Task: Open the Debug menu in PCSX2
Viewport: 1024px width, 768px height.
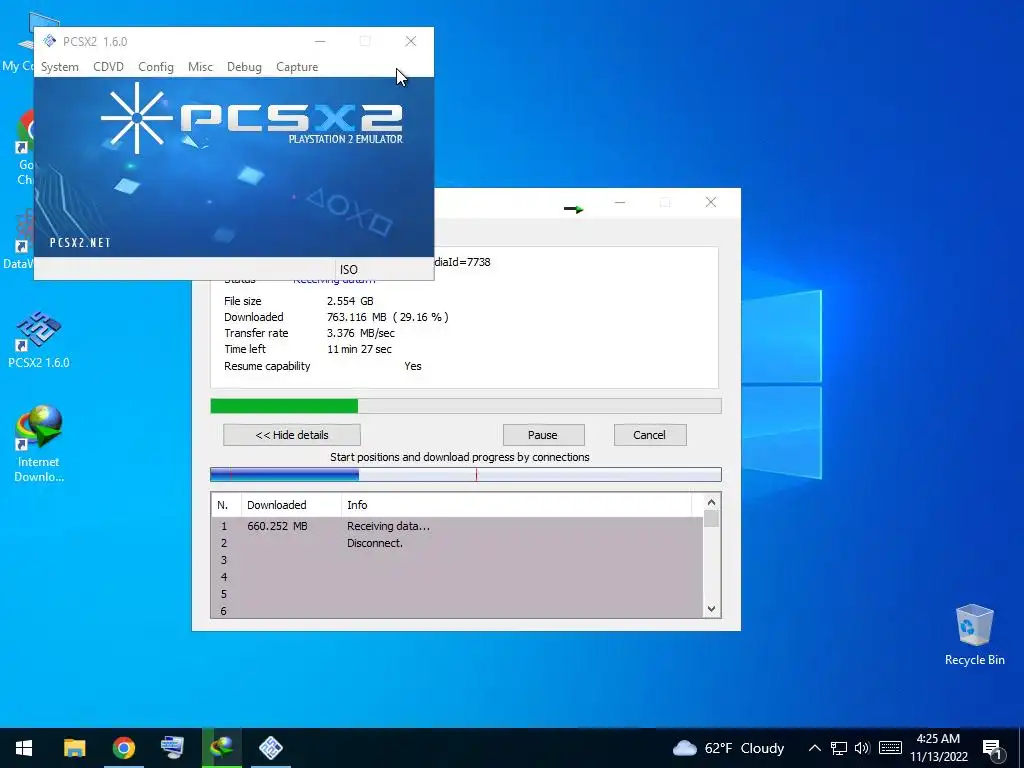Action: pyautogui.click(x=244, y=67)
